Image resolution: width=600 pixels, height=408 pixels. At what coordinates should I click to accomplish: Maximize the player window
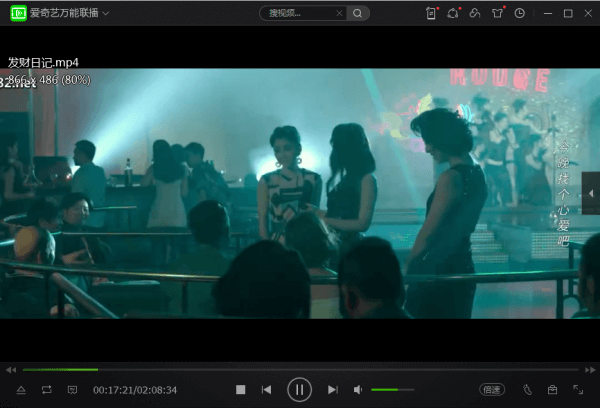coord(568,13)
